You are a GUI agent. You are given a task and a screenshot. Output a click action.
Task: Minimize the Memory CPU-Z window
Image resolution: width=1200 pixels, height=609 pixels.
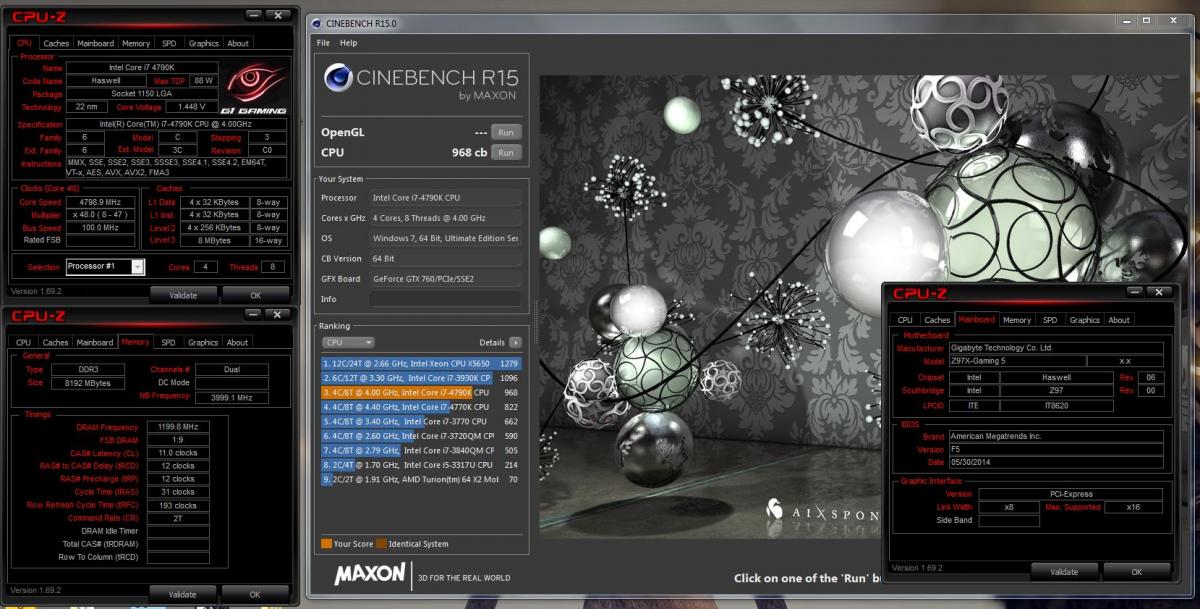click(x=252, y=315)
